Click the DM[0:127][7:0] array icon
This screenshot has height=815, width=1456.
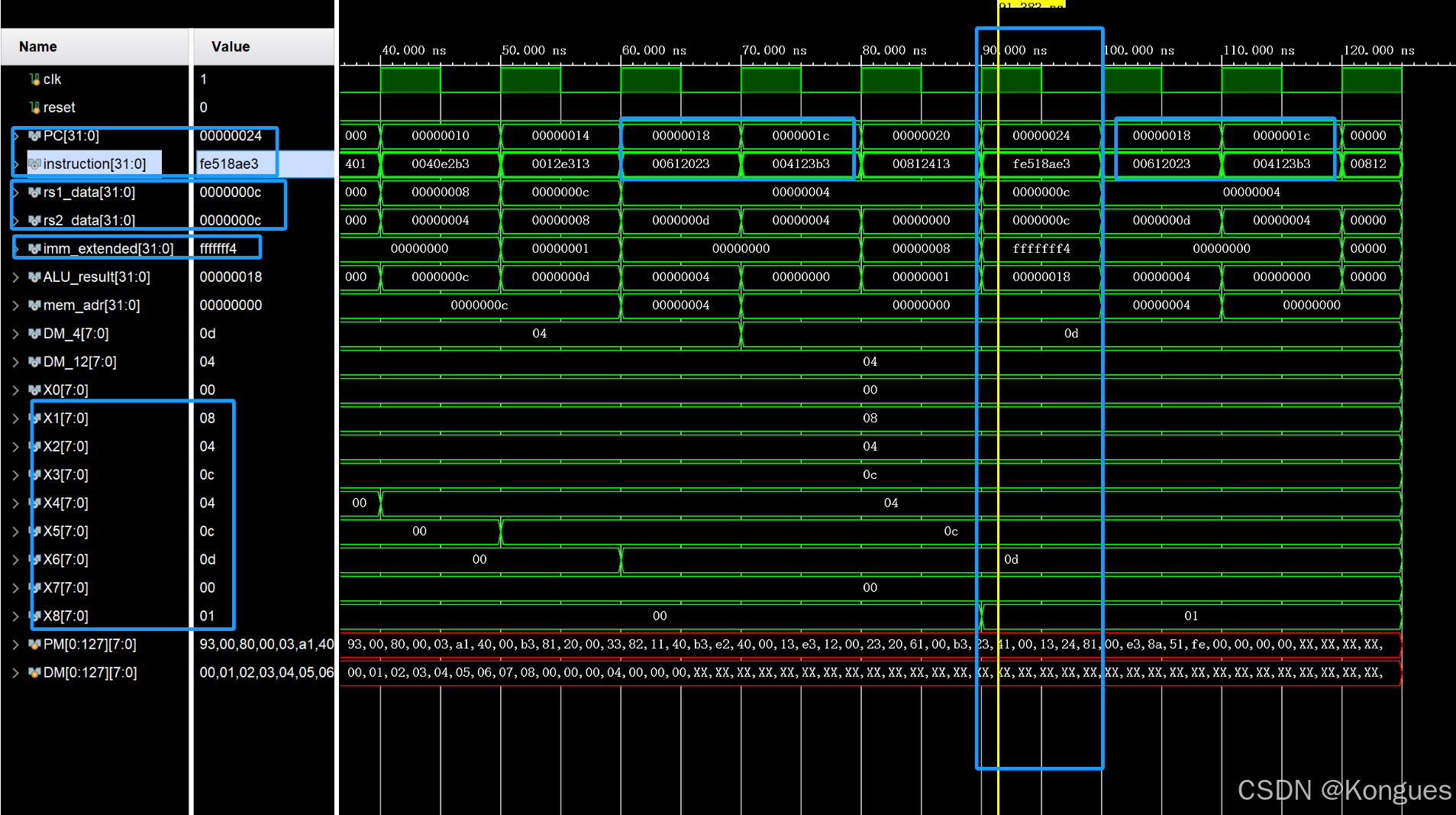coord(34,672)
